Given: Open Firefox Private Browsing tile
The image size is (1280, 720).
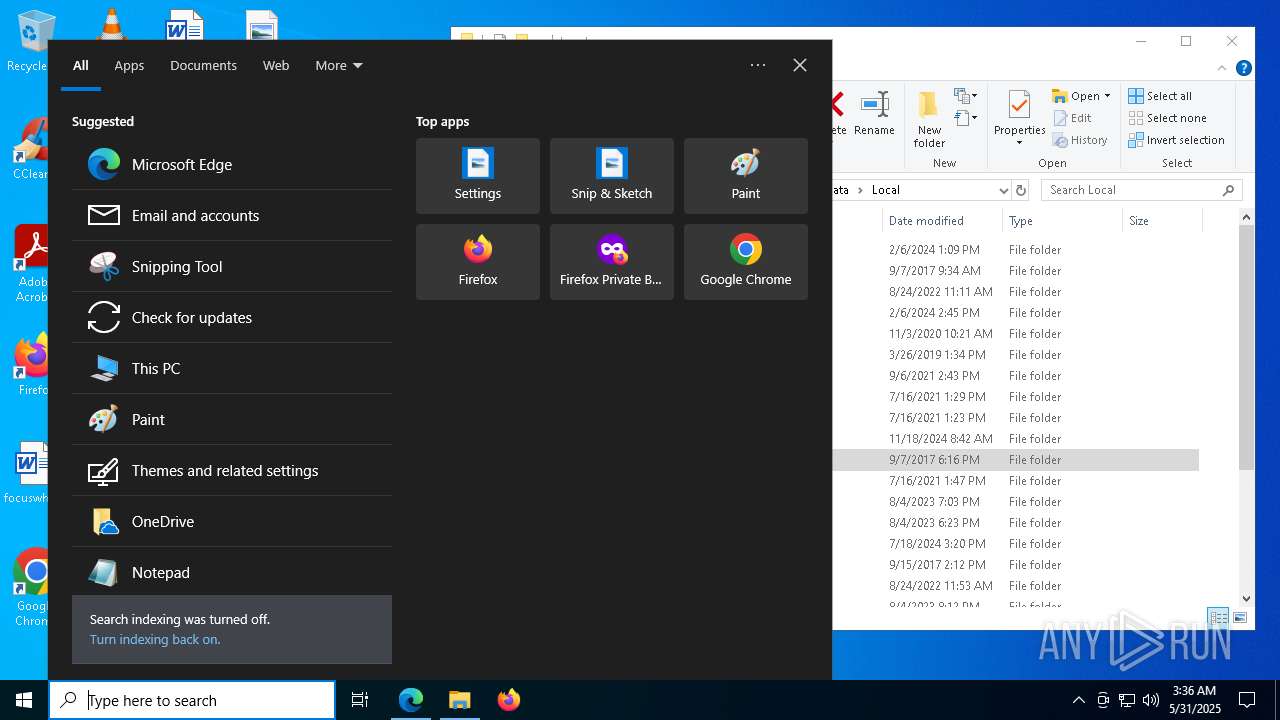Looking at the screenshot, I should point(612,262).
